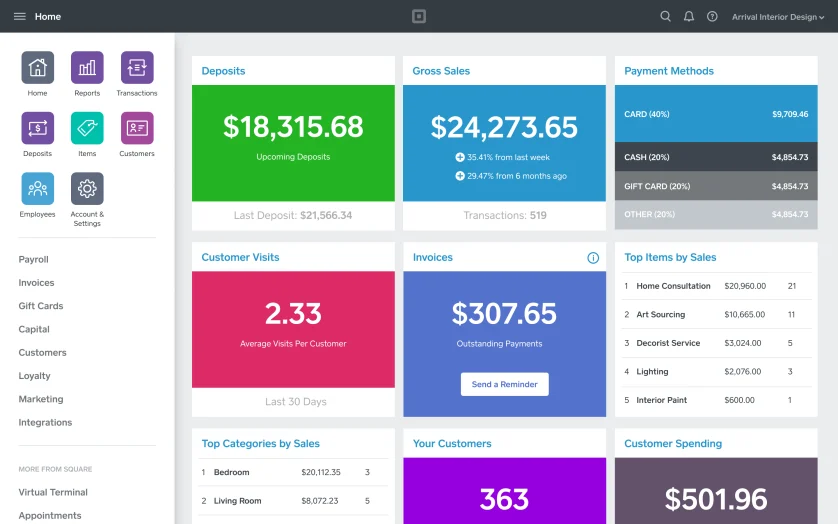This screenshot has height=524, width=838.
Task: Click the dark CASH (20%) bar
Action: [716, 157]
